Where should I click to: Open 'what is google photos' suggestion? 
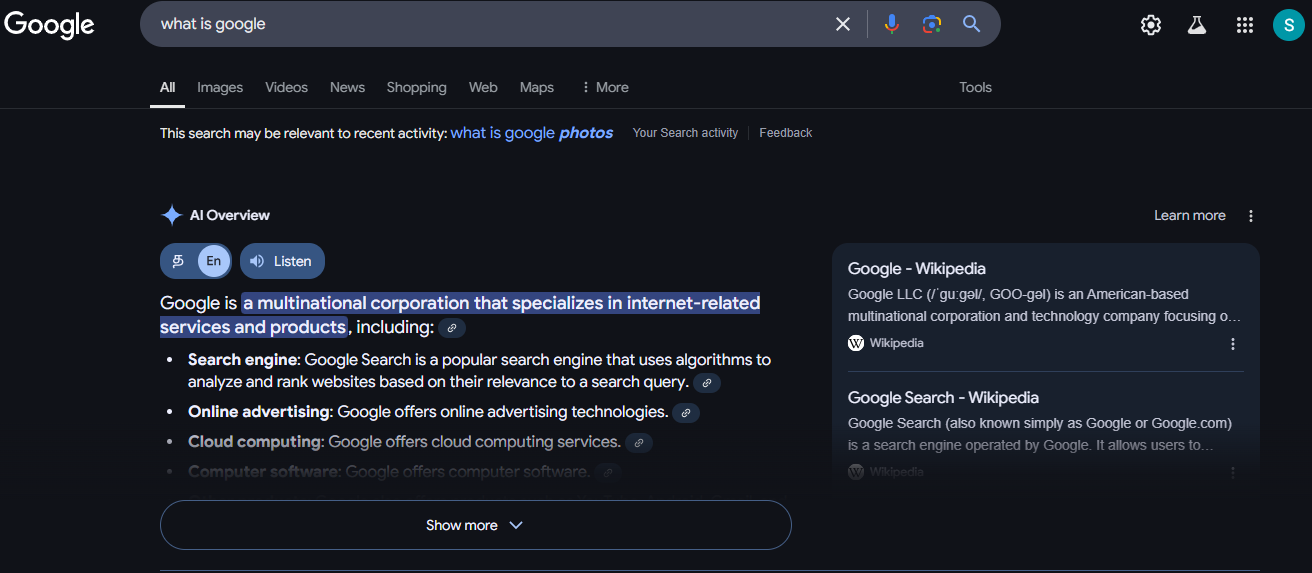pos(532,133)
